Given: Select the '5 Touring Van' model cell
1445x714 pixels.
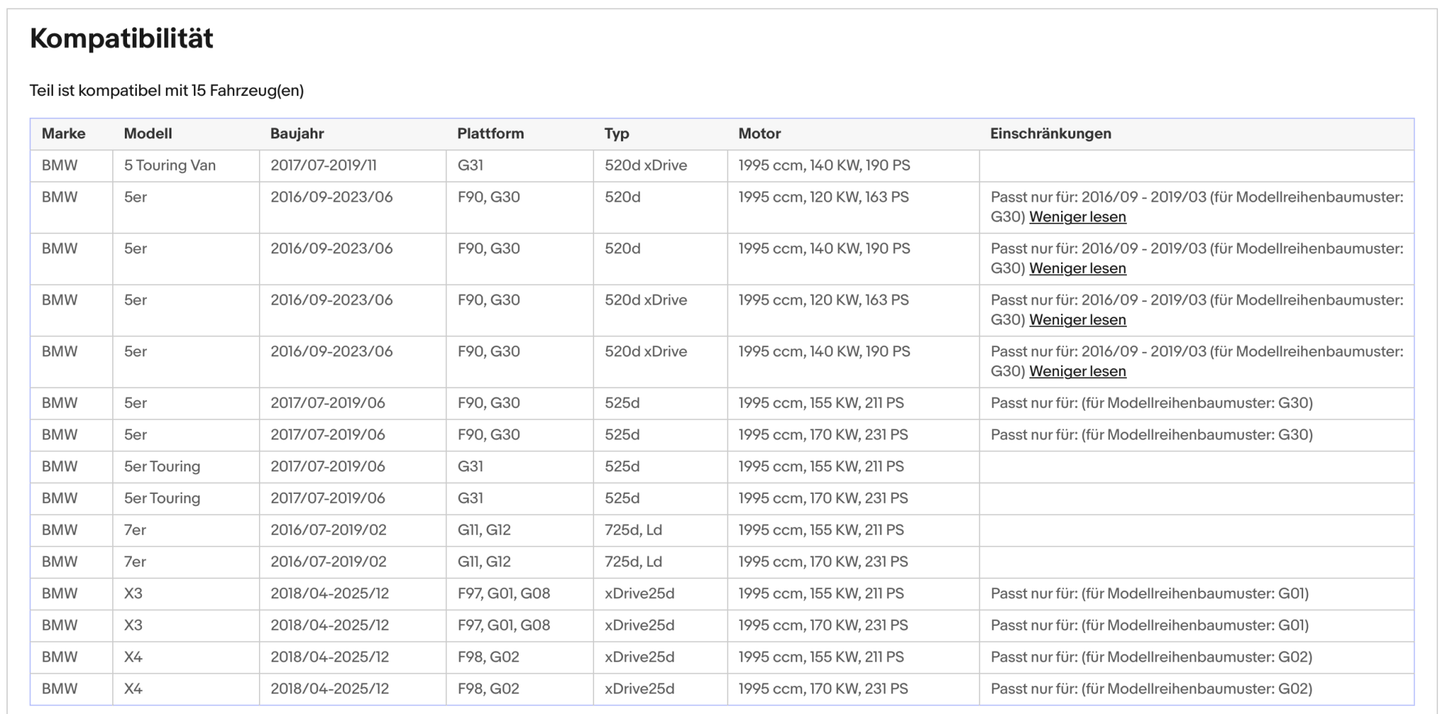Looking at the screenshot, I should [x=170, y=166].
